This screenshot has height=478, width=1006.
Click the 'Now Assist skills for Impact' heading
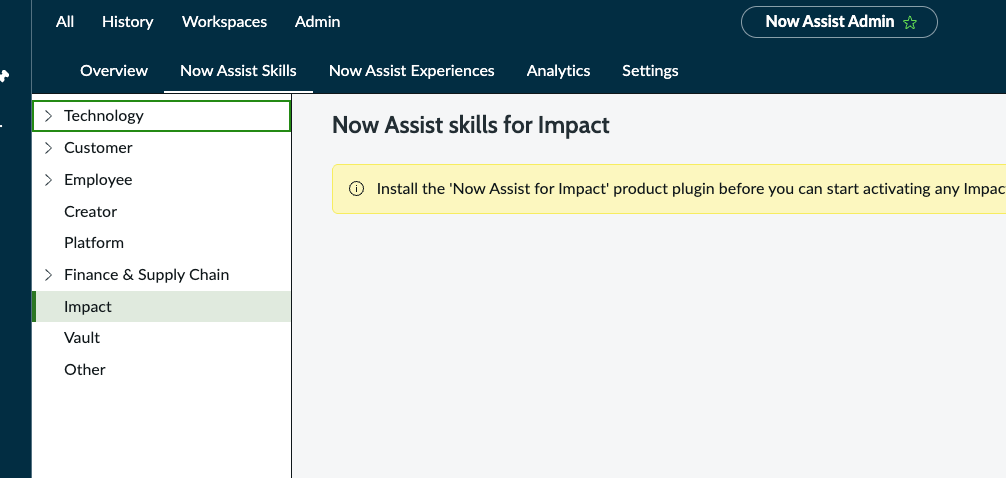471,125
